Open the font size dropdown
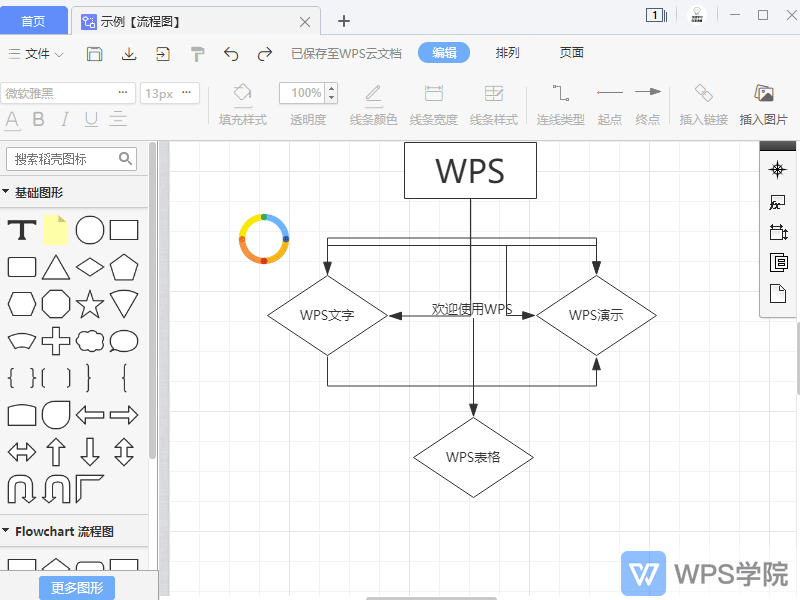The image size is (800, 600). point(169,92)
